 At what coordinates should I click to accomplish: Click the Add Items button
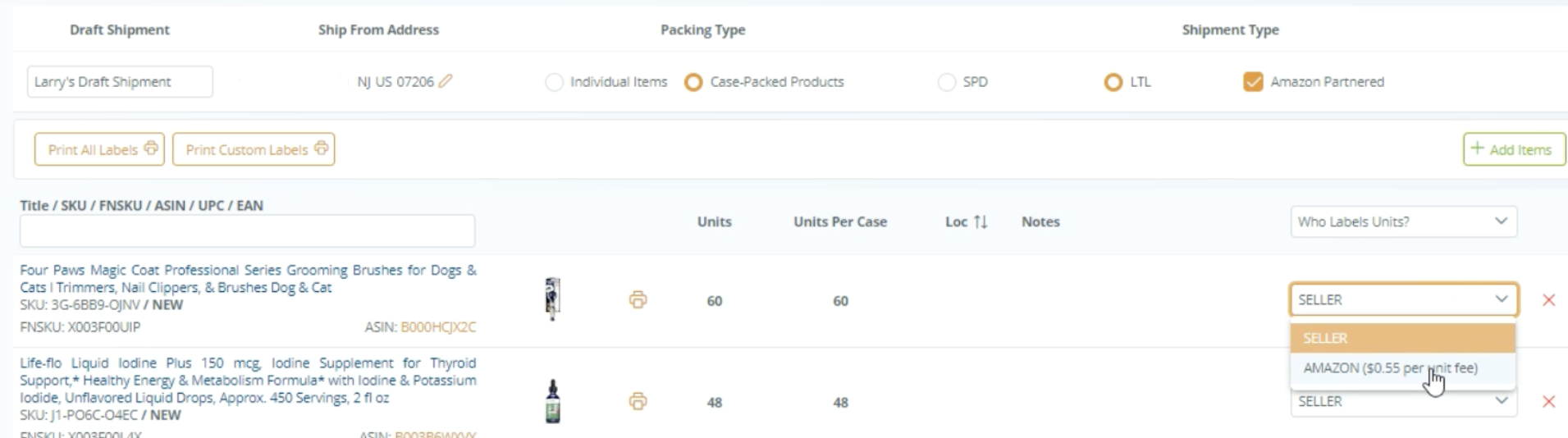coord(1513,149)
